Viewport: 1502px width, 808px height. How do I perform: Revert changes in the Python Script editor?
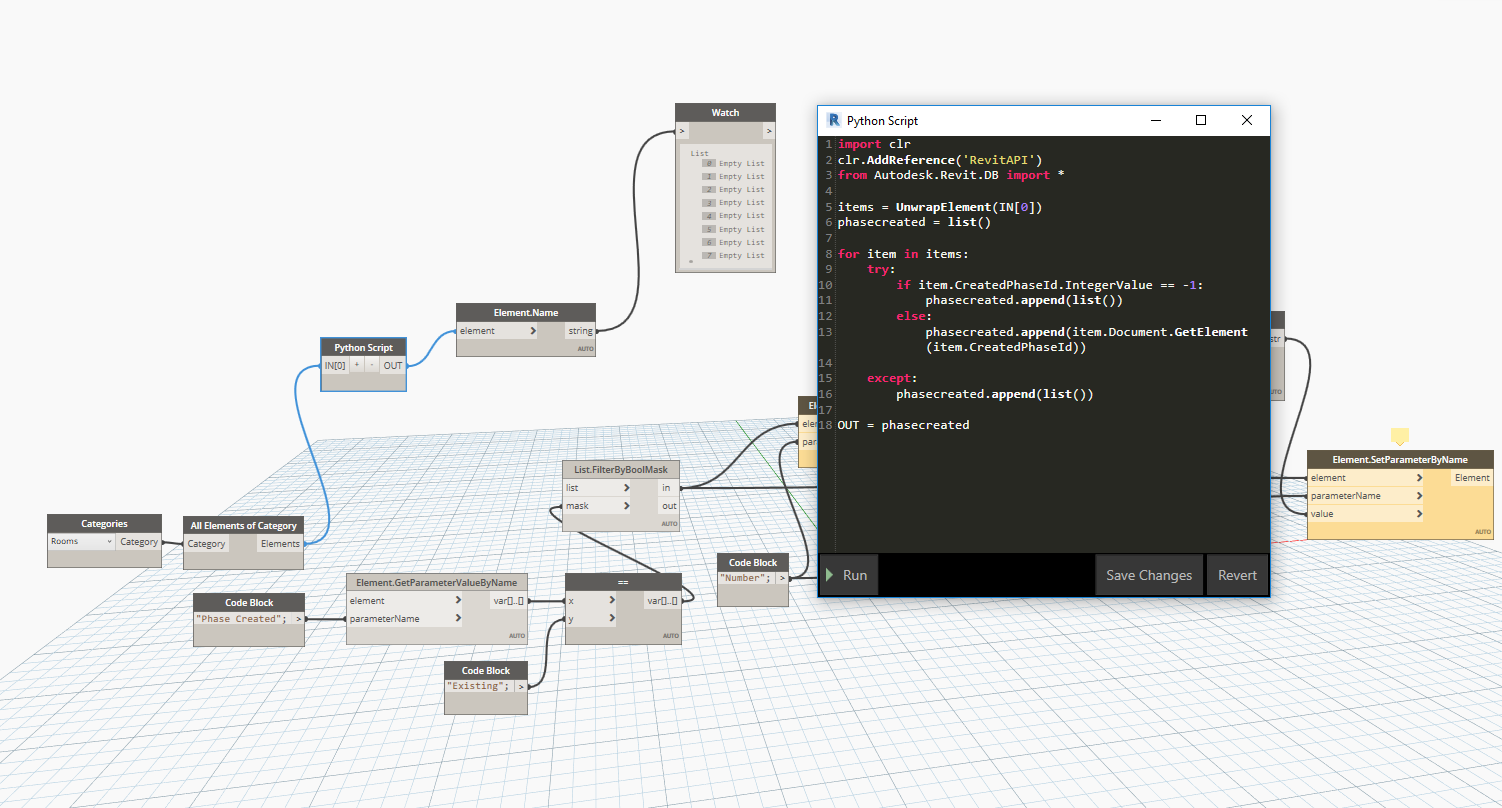click(x=1237, y=575)
